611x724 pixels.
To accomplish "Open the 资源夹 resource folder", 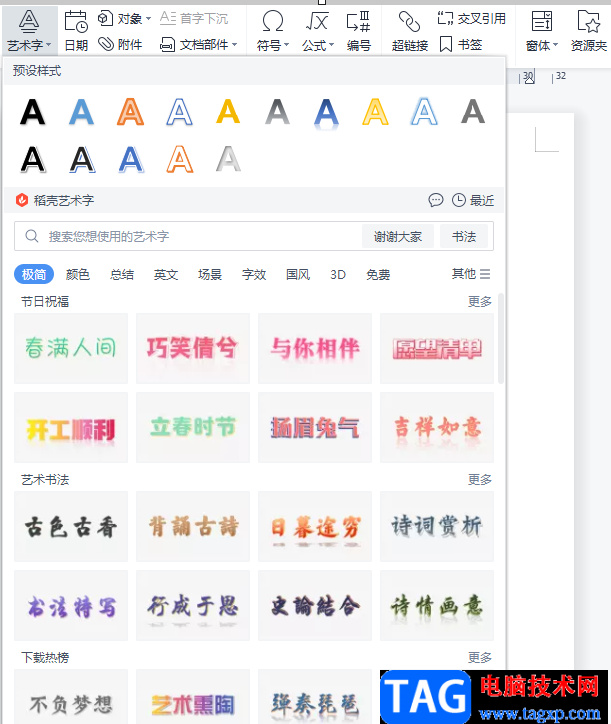I will pyautogui.click(x=589, y=31).
